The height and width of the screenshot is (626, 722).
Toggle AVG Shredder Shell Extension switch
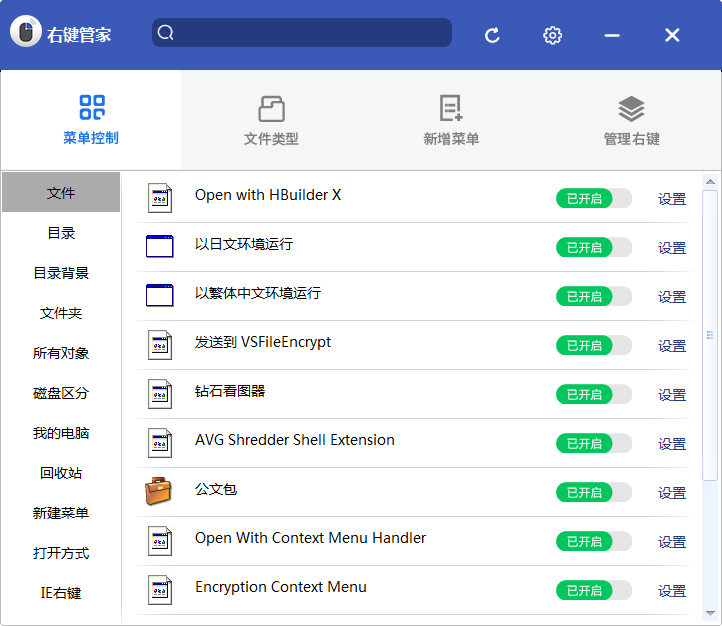coord(594,444)
